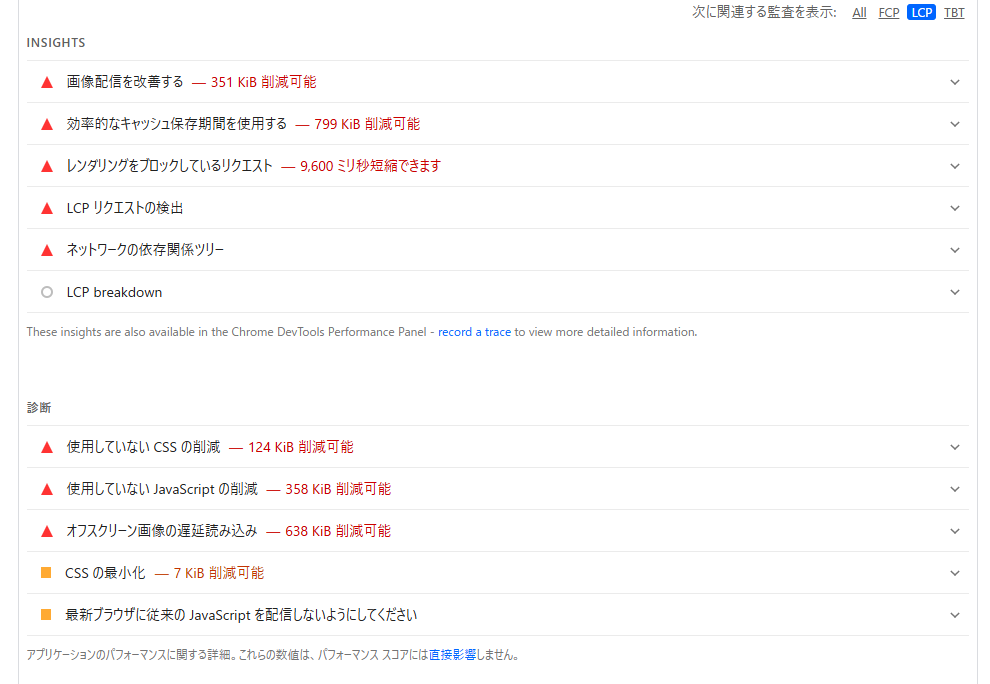
Task: Open details for オフスクリーン画像の遅延読み込み
Action: [x=953, y=531]
